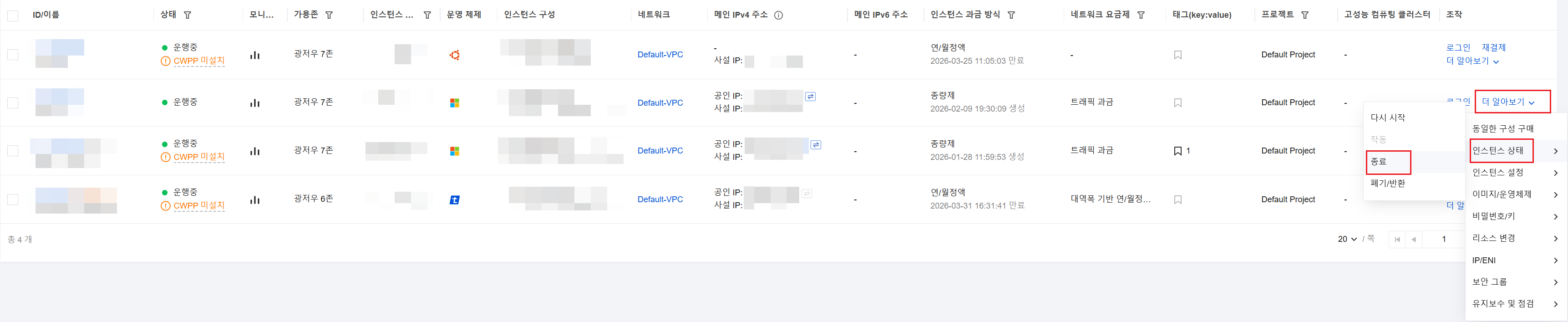Filter by 가용존 column funnel icon
This screenshot has height=322, width=1568.
[329, 15]
